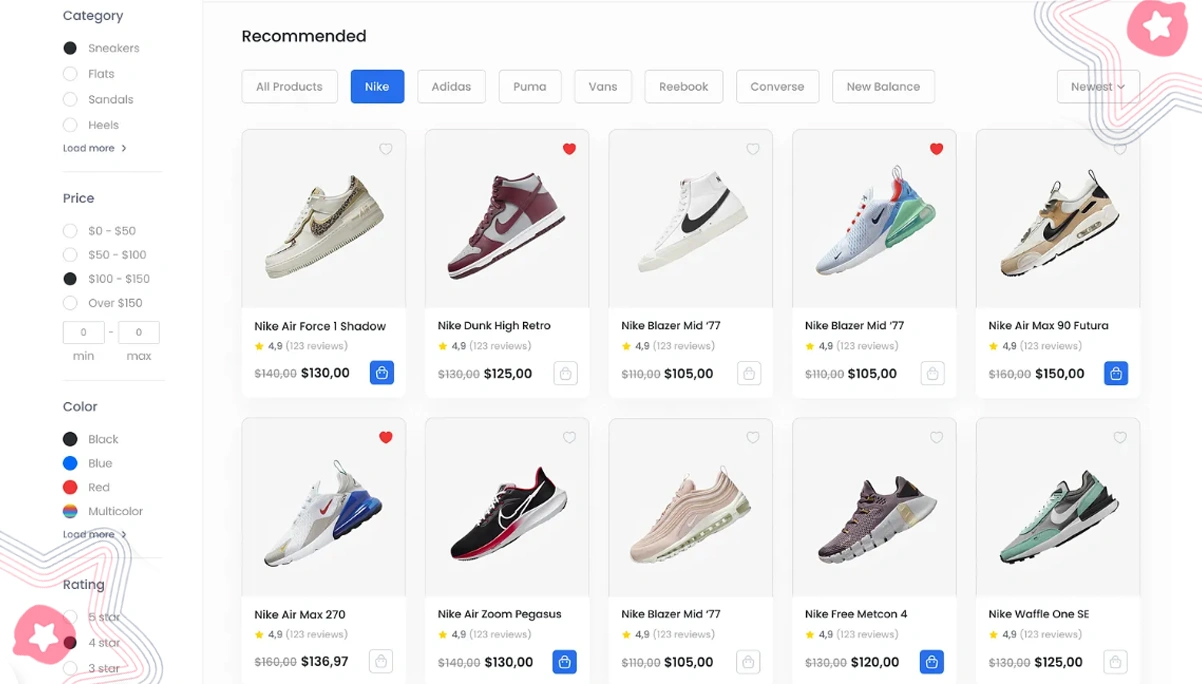Open the Newest sort dropdown

[x=1098, y=87]
